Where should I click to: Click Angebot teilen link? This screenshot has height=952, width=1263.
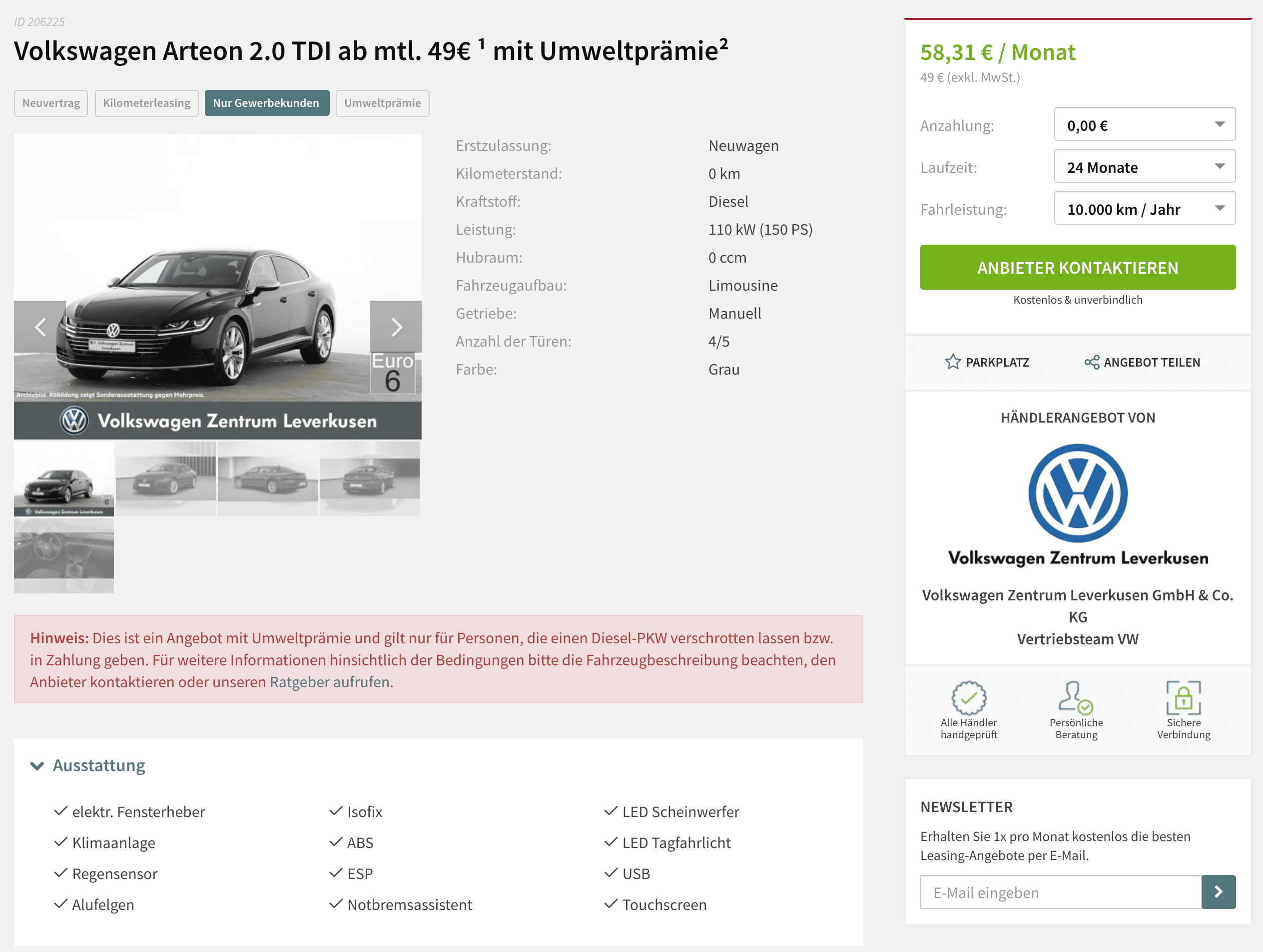(x=1143, y=362)
